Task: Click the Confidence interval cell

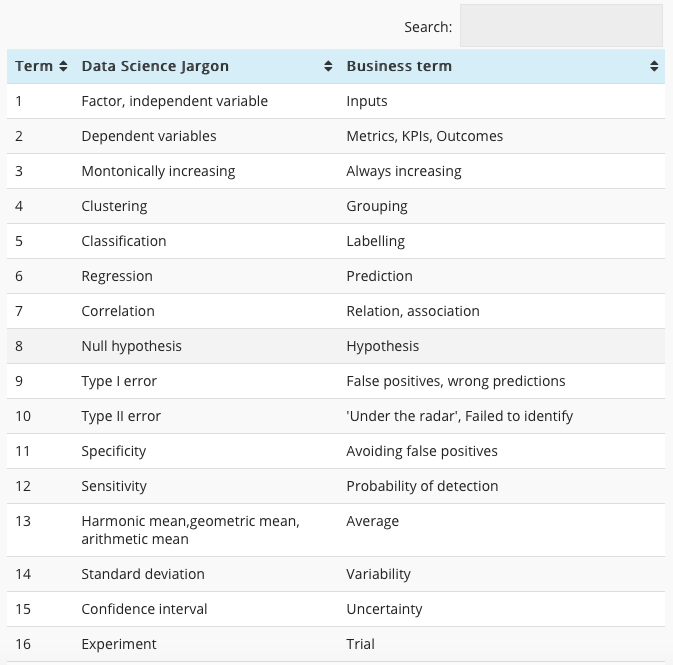Action: click(144, 609)
